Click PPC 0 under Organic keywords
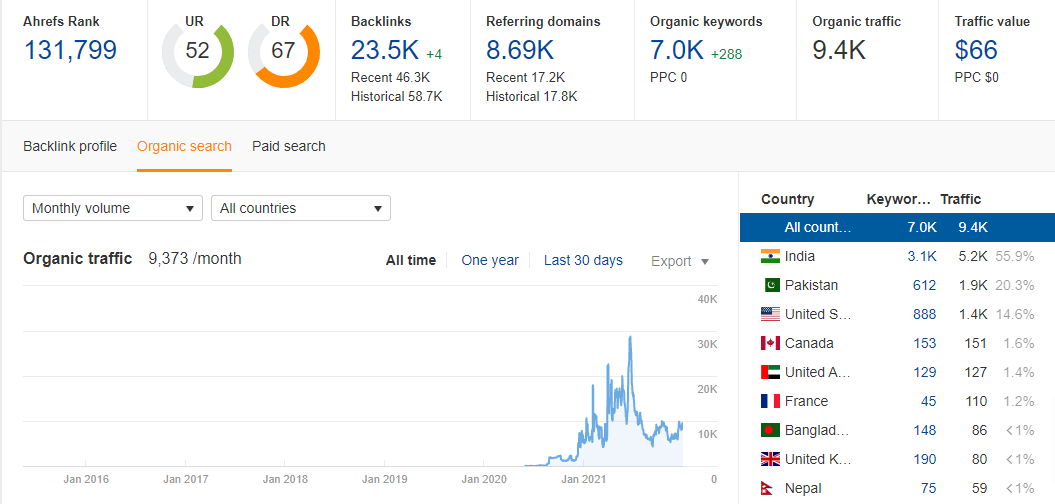The height and width of the screenshot is (504, 1055). pyautogui.click(x=668, y=77)
